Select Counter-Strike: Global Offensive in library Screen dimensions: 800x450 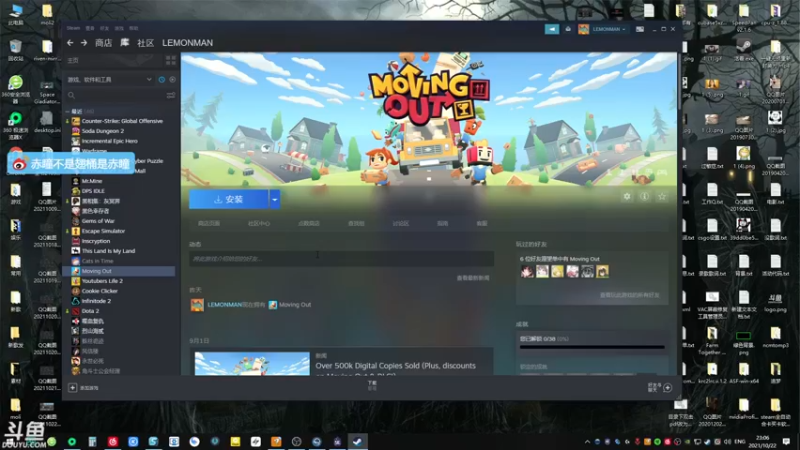coord(122,121)
